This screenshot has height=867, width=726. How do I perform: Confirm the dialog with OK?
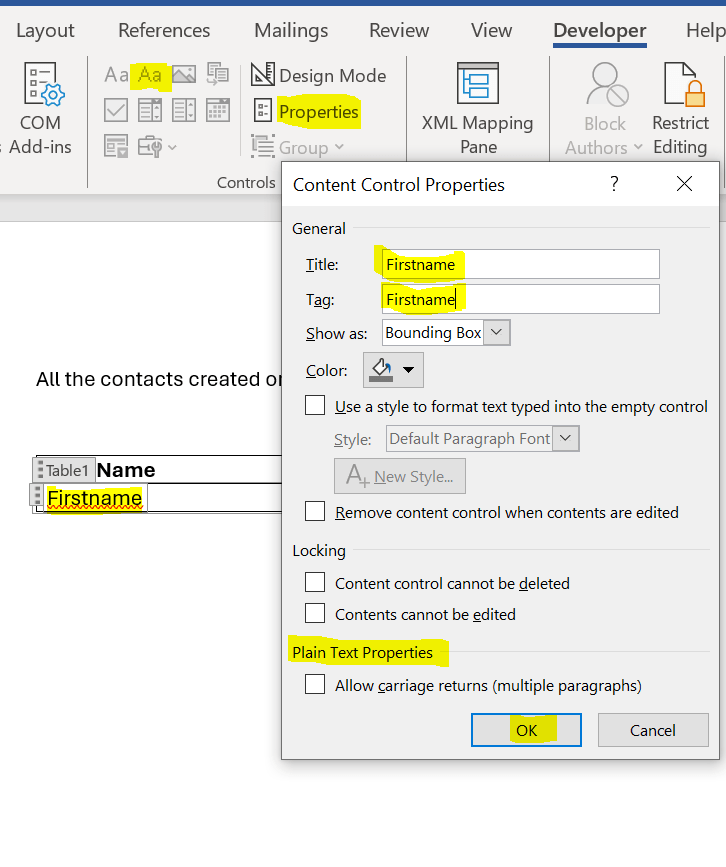[526, 730]
